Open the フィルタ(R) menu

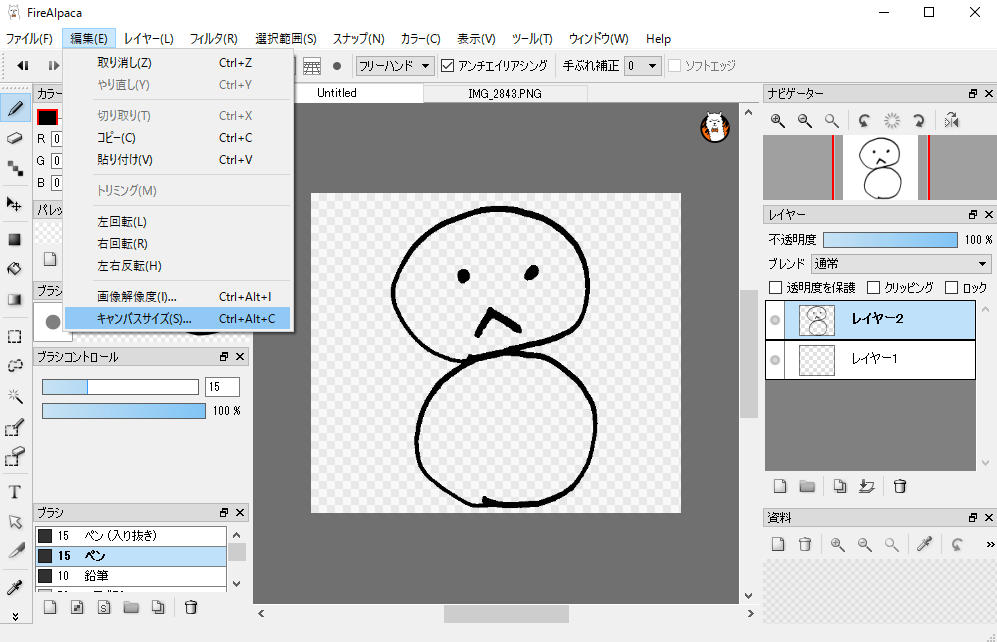tap(214, 39)
